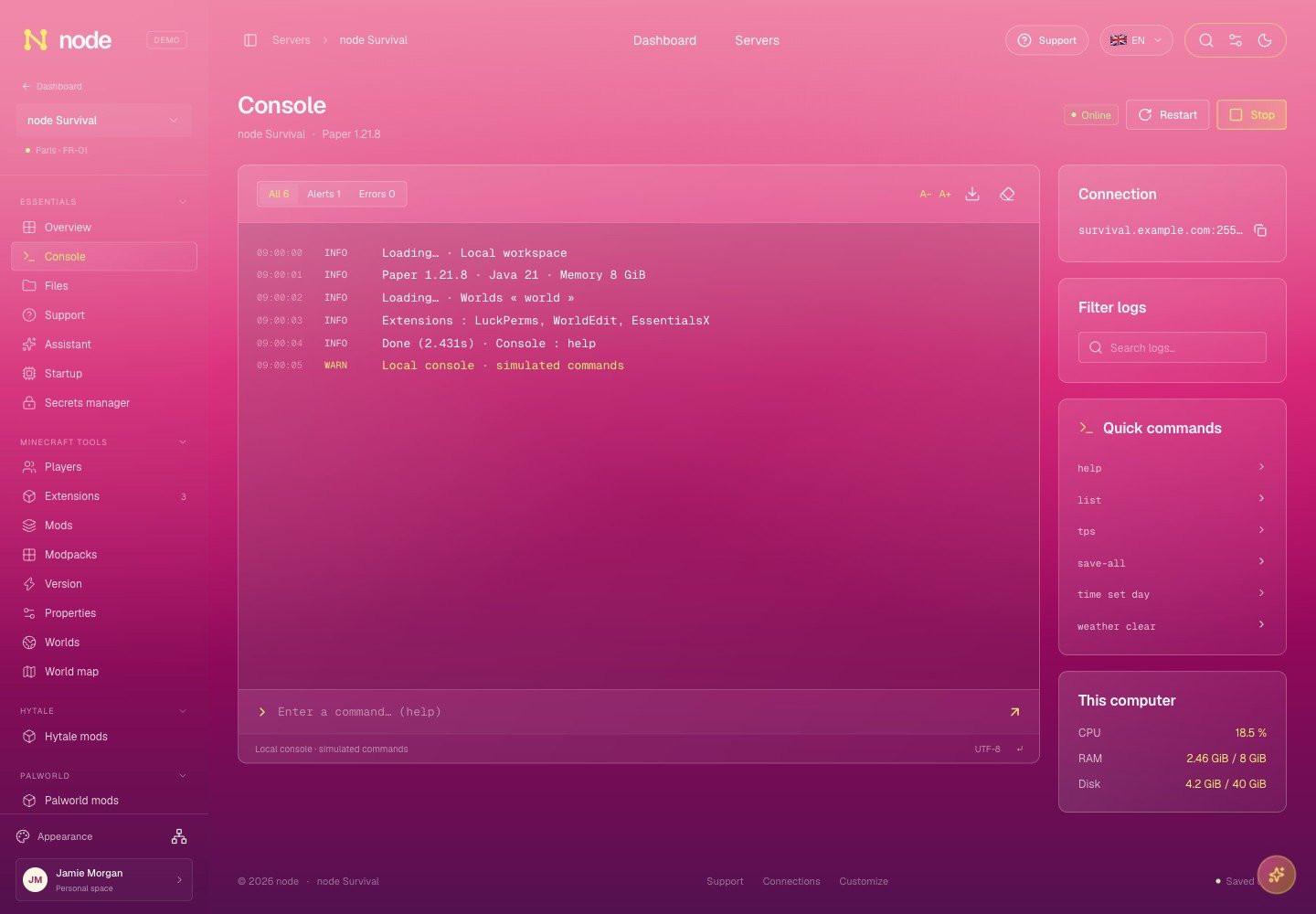Image resolution: width=1316 pixels, height=914 pixels.
Task: Open Extensions in the sidebar
Action: (x=104, y=496)
